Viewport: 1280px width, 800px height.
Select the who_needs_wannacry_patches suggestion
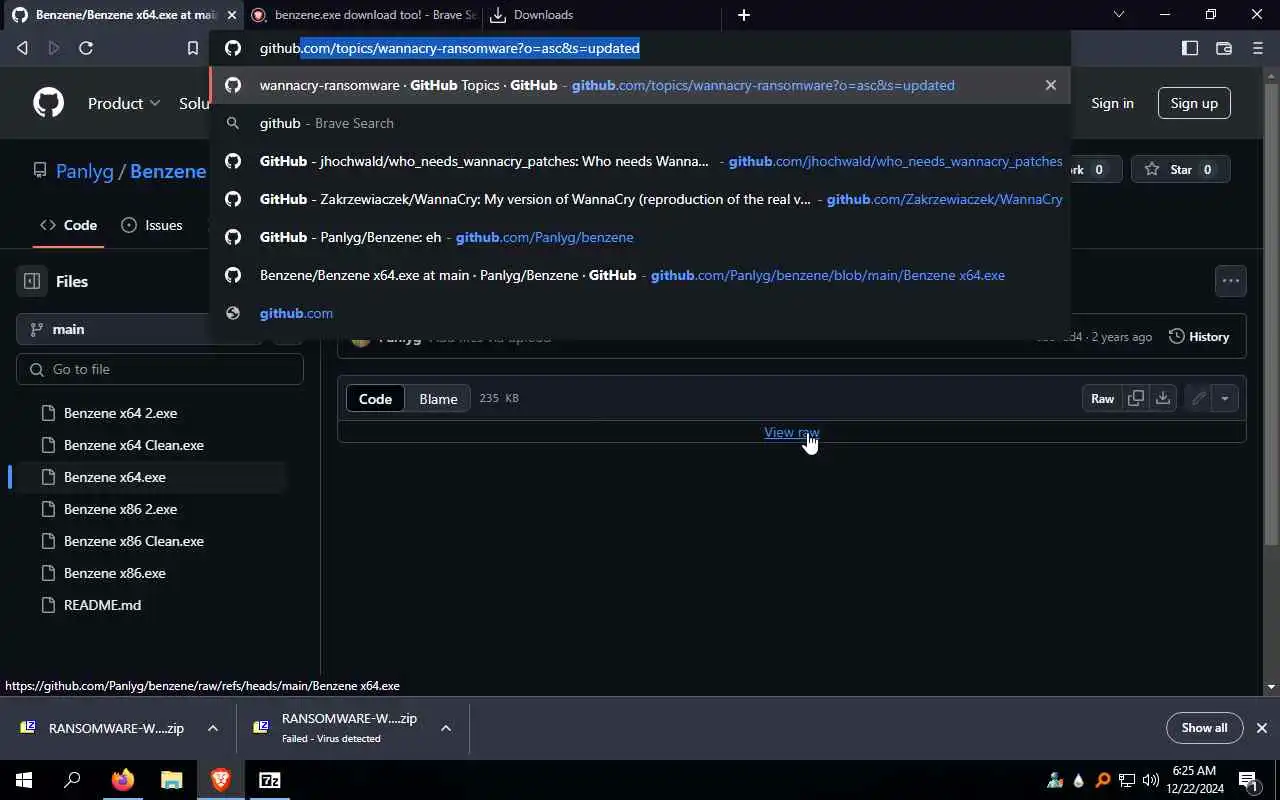pos(640,161)
